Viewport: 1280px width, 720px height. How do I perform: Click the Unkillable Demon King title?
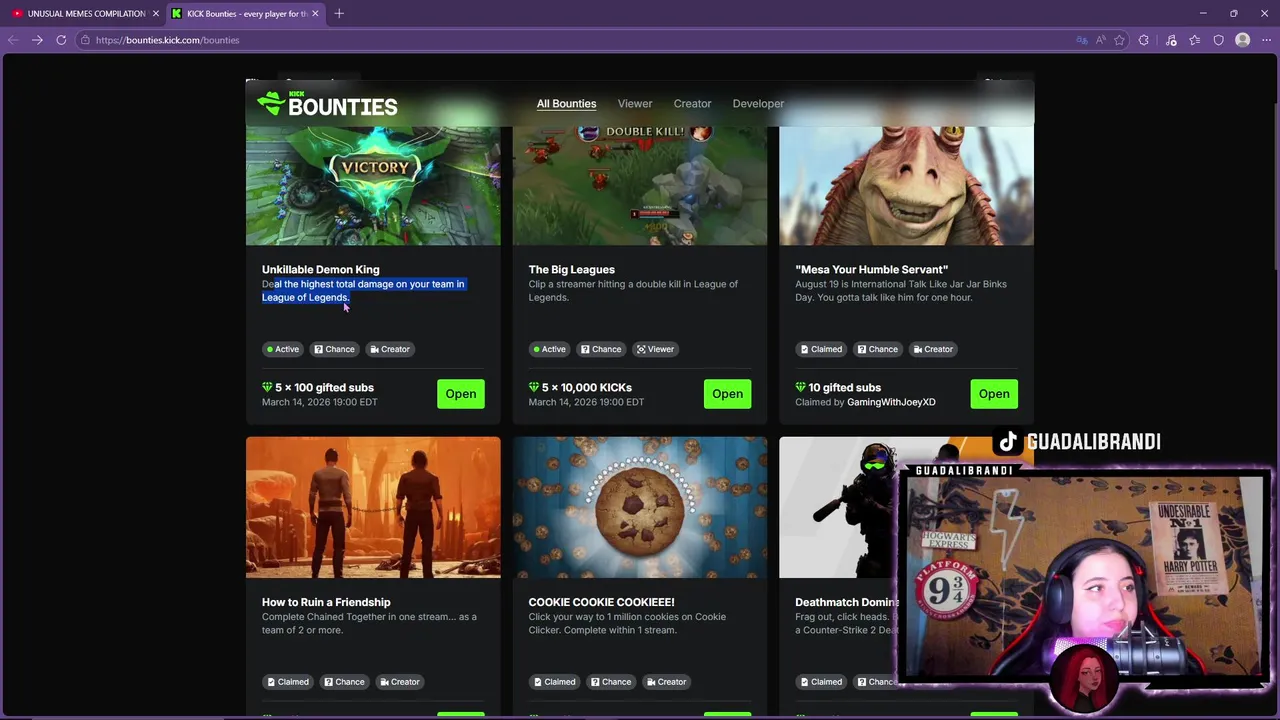point(320,269)
